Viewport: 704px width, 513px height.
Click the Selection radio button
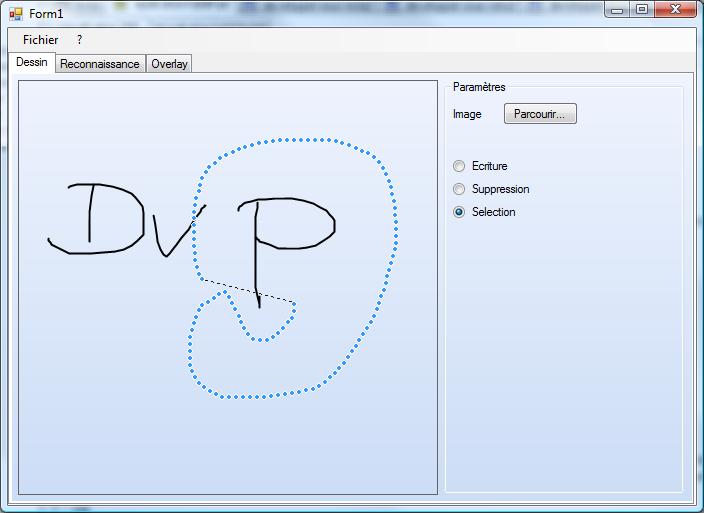click(x=459, y=212)
